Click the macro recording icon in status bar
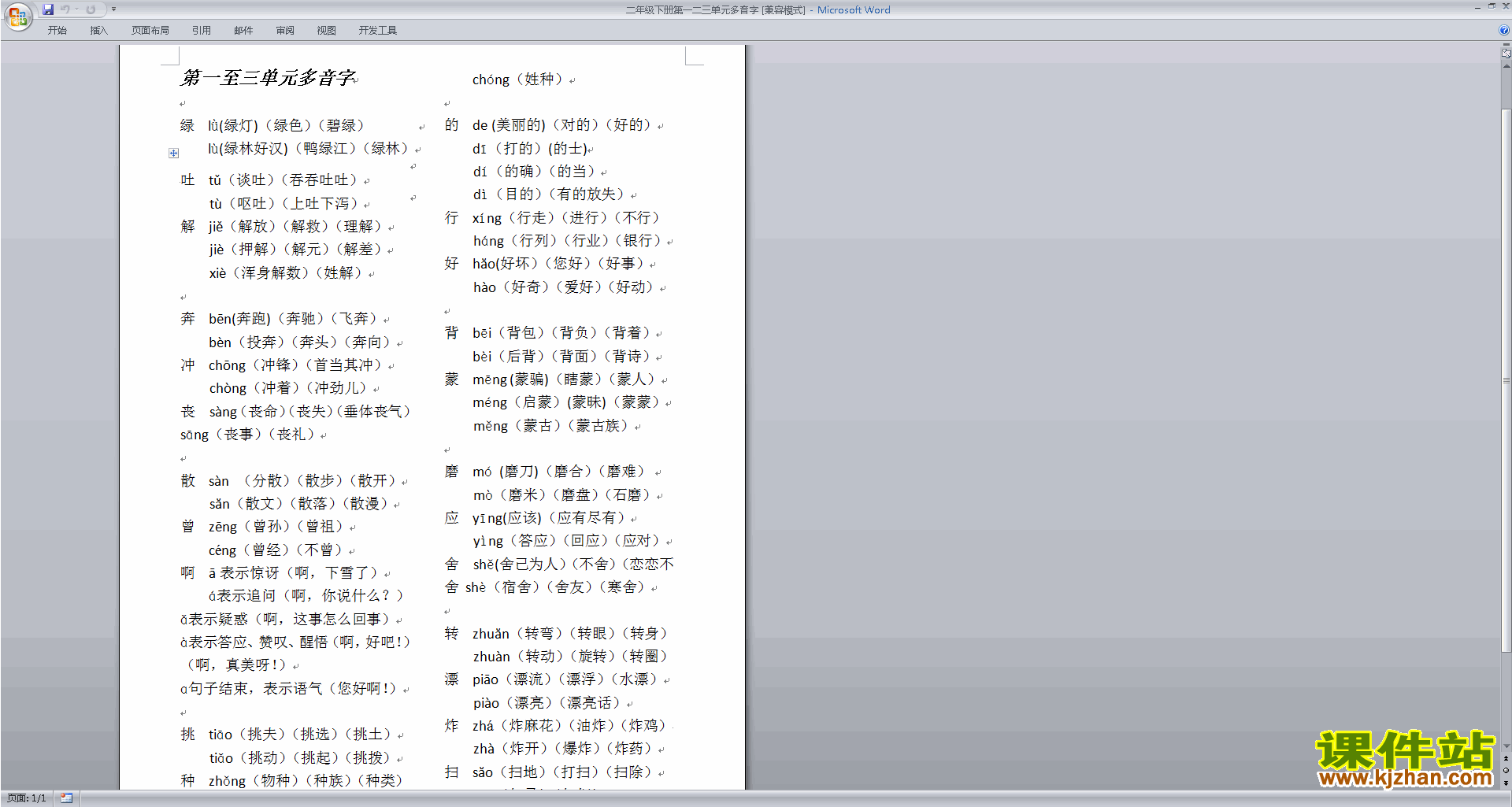This screenshot has height=807, width=1512. [x=66, y=798]
